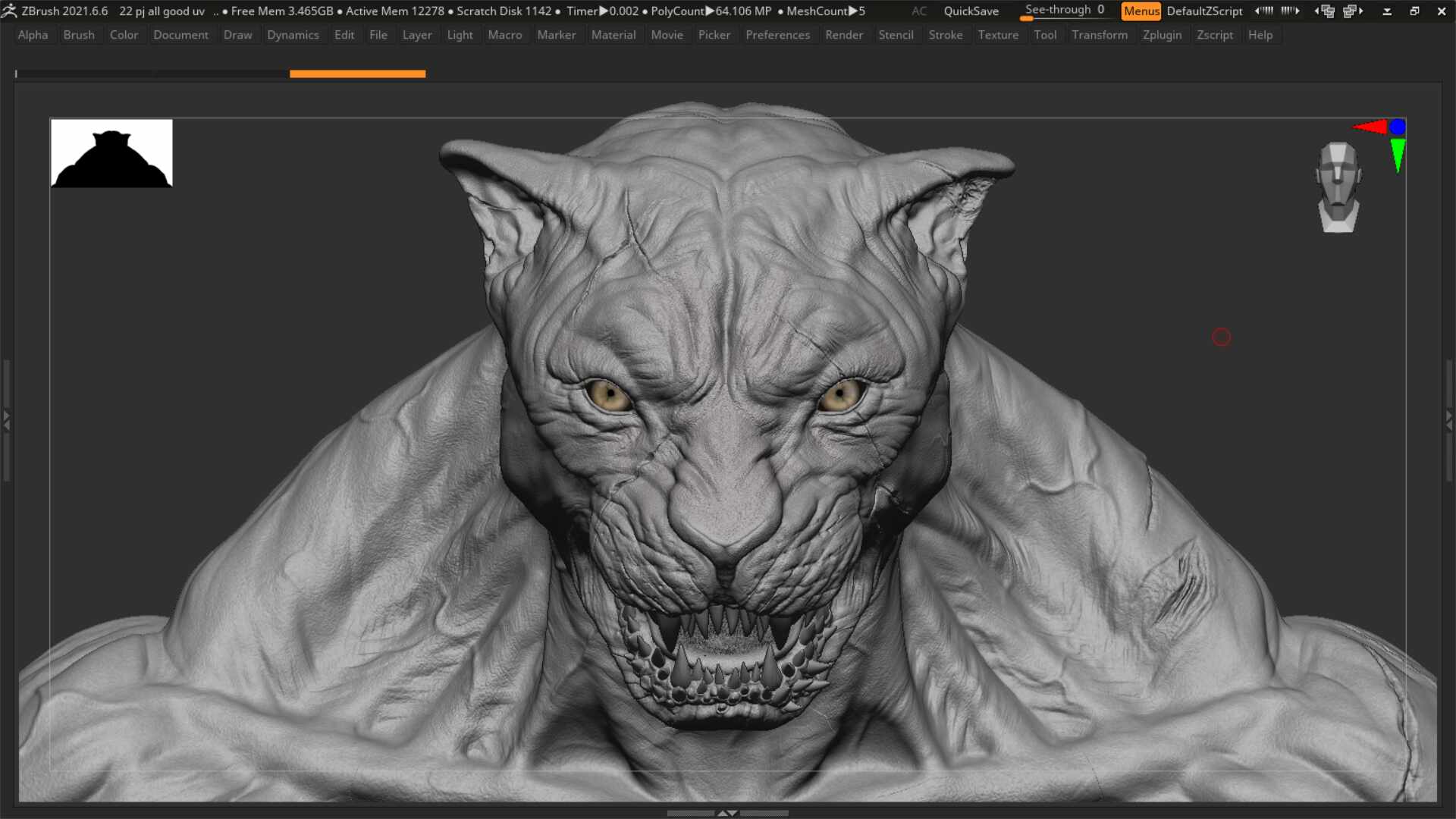Toggle the AC auto-collapse option
The image size is (1456, 819).
point(919,11)
